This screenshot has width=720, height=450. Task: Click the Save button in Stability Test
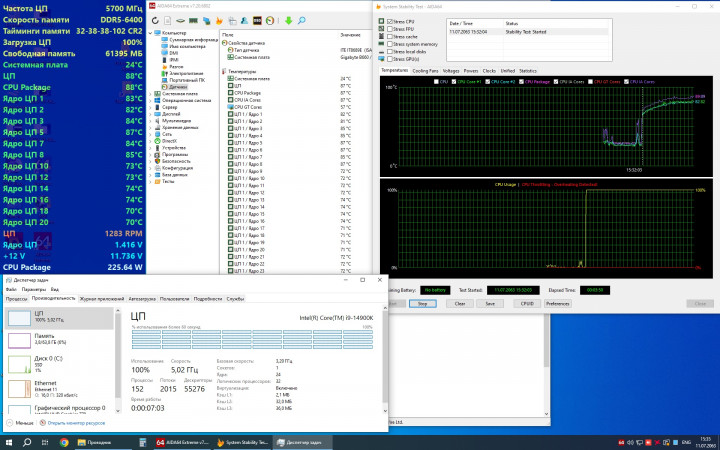[x=490, y=304]
